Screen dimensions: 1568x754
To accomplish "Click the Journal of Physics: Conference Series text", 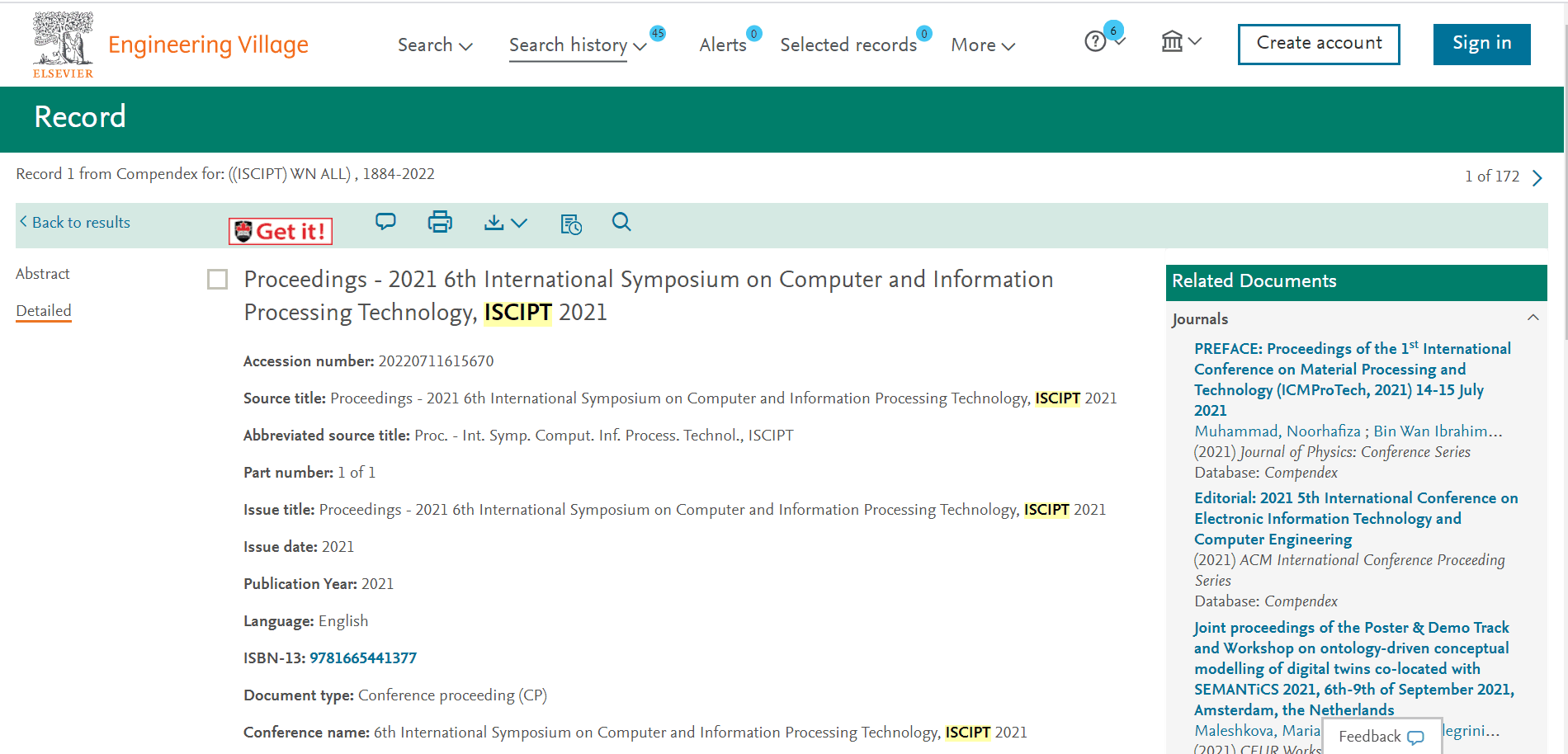I will pos(1355,452).
